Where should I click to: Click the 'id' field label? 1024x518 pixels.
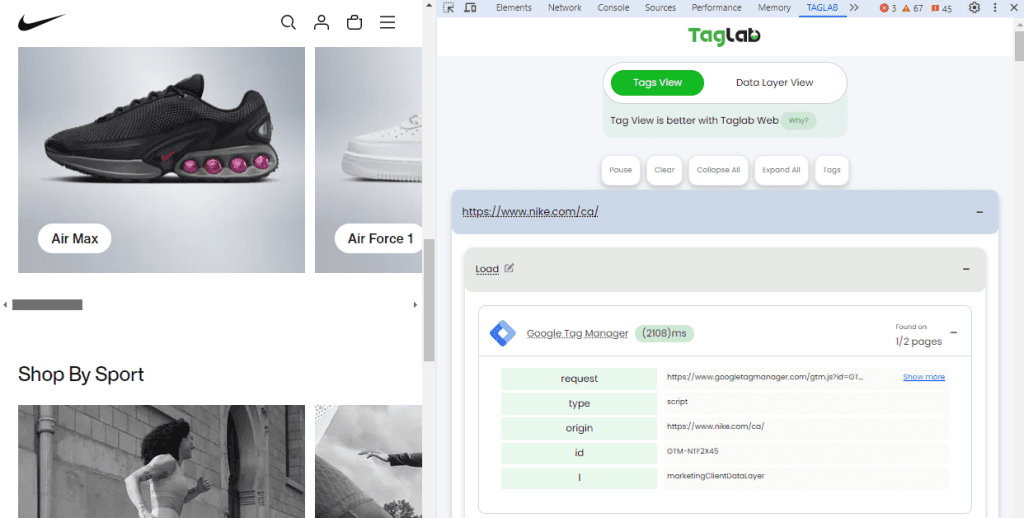pyautogui.click(x=579, y=453)
